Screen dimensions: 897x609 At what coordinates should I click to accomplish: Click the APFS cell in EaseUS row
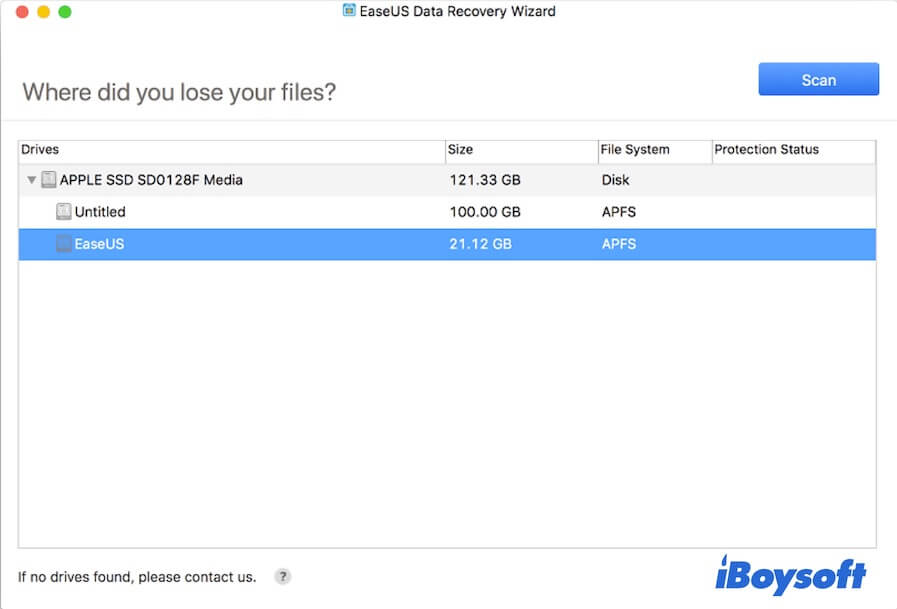coord(618,244)
